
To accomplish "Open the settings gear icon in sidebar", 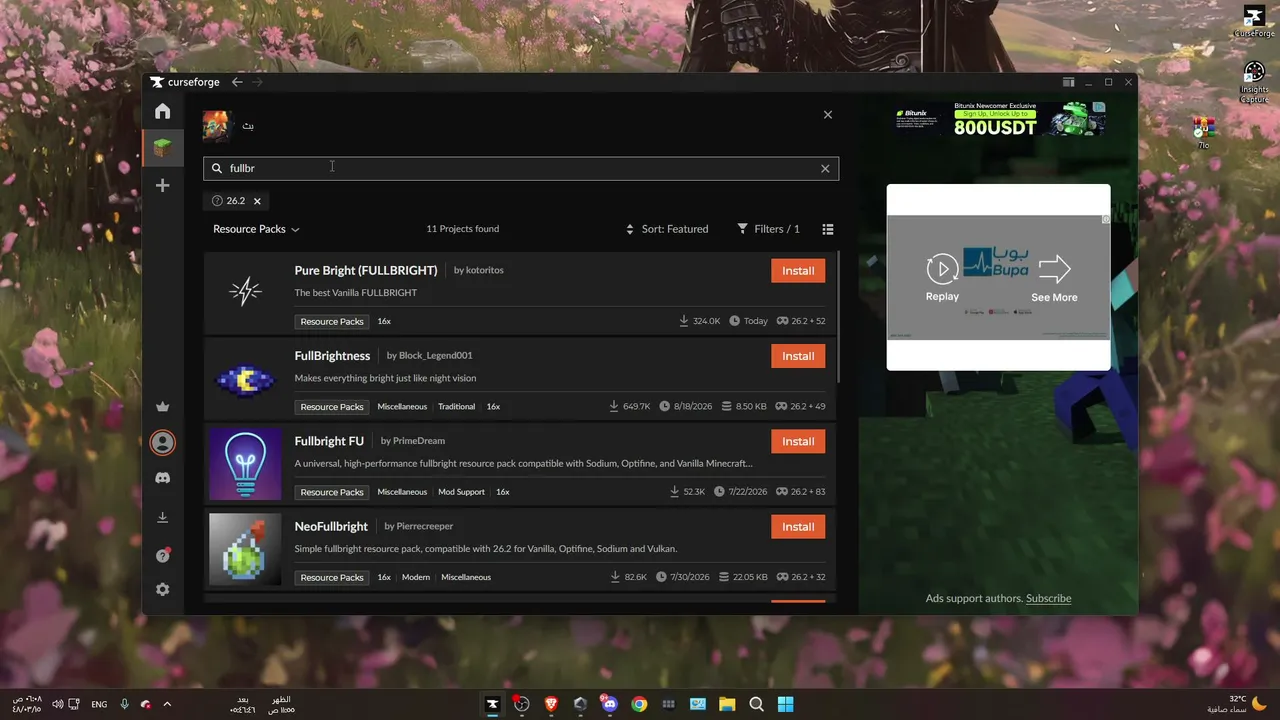I will tap(162, 590).
